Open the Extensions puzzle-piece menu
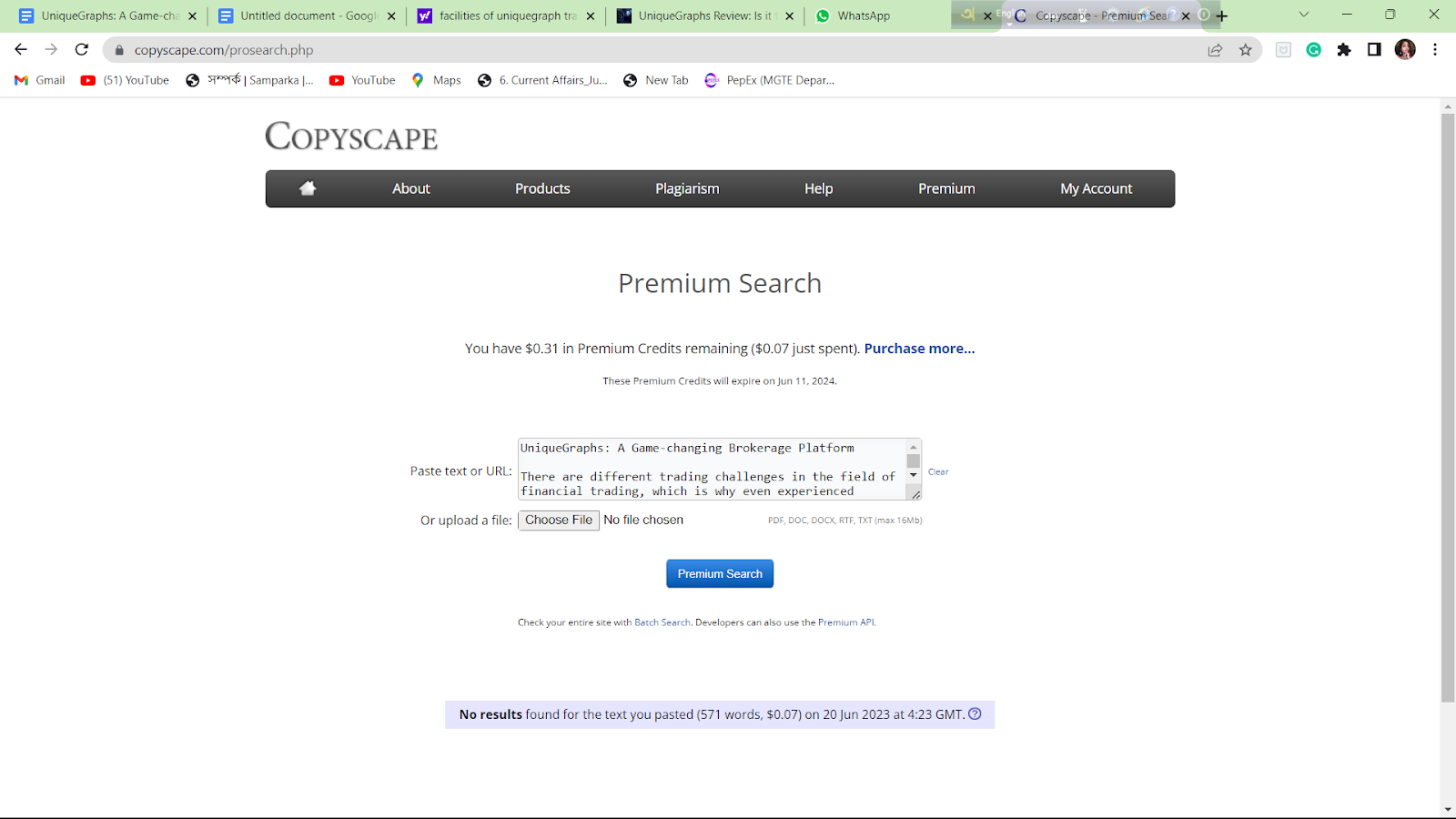This screenshot has height=819, width=1456. (x=1344, y=50)
